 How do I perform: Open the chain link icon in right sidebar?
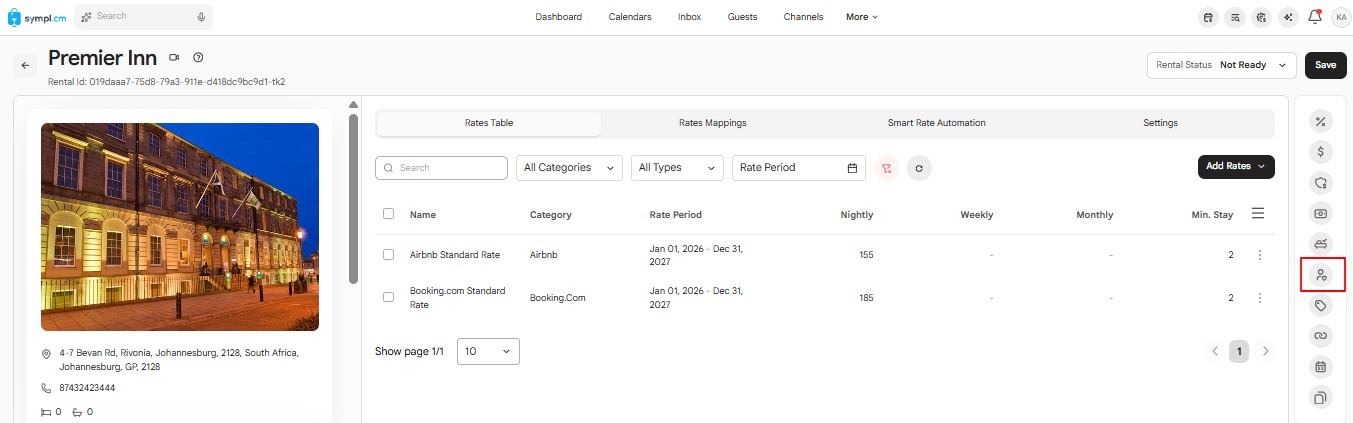coord(1321,336)
